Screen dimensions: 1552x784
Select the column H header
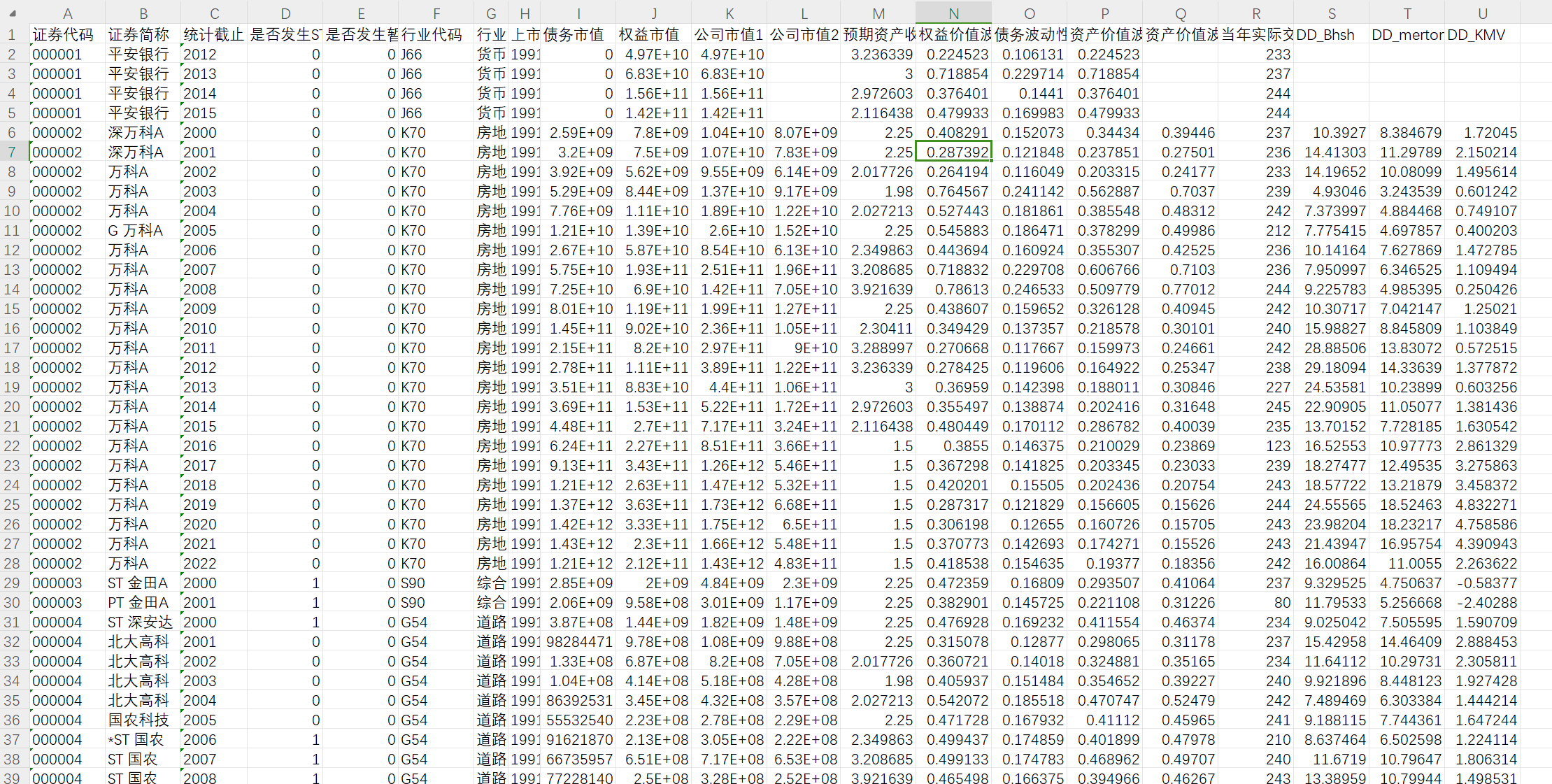525,13
